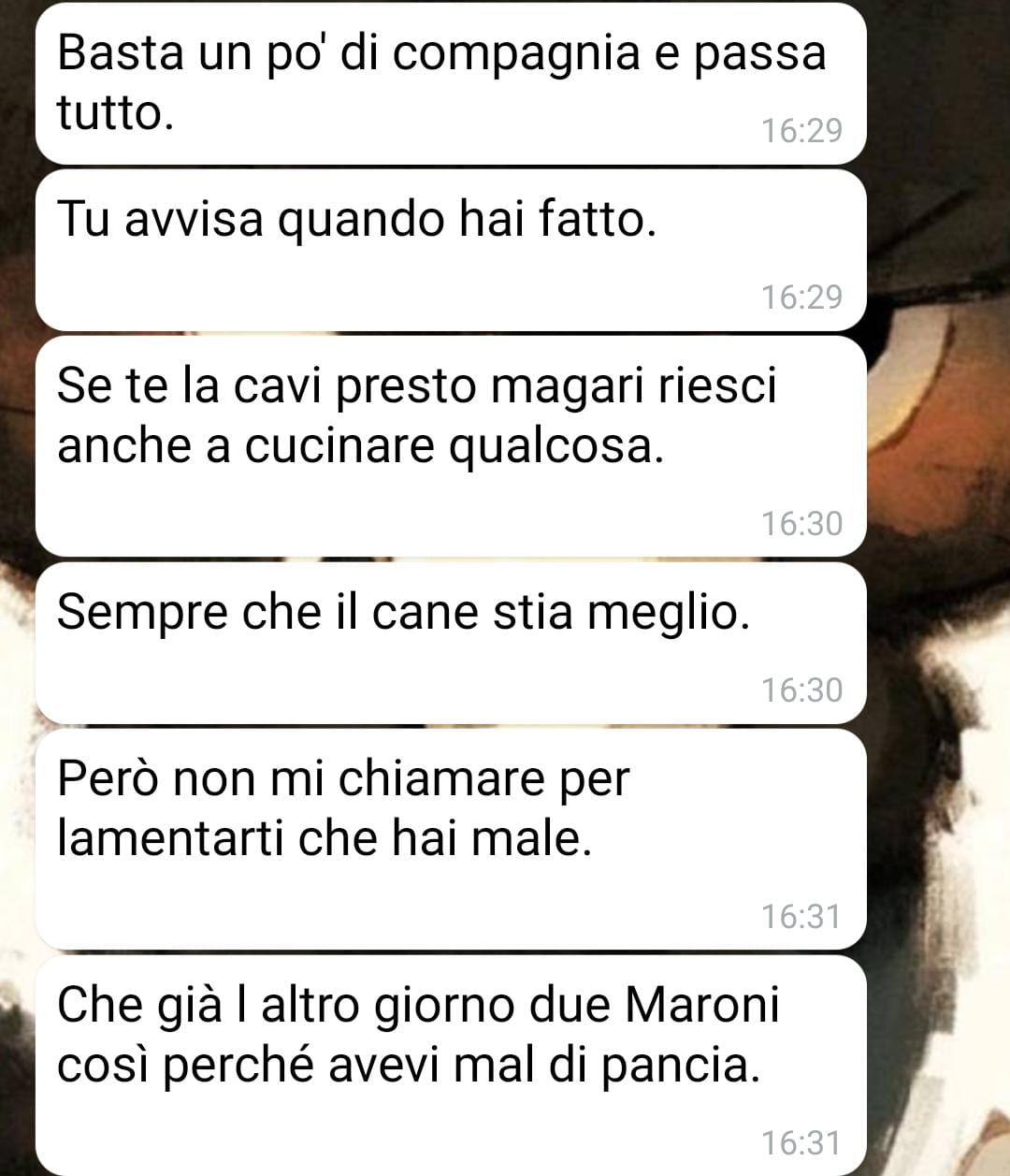Click 16:30 timestamp of the 'cane' message
Screen dimensions: 1010x1176
801,690
